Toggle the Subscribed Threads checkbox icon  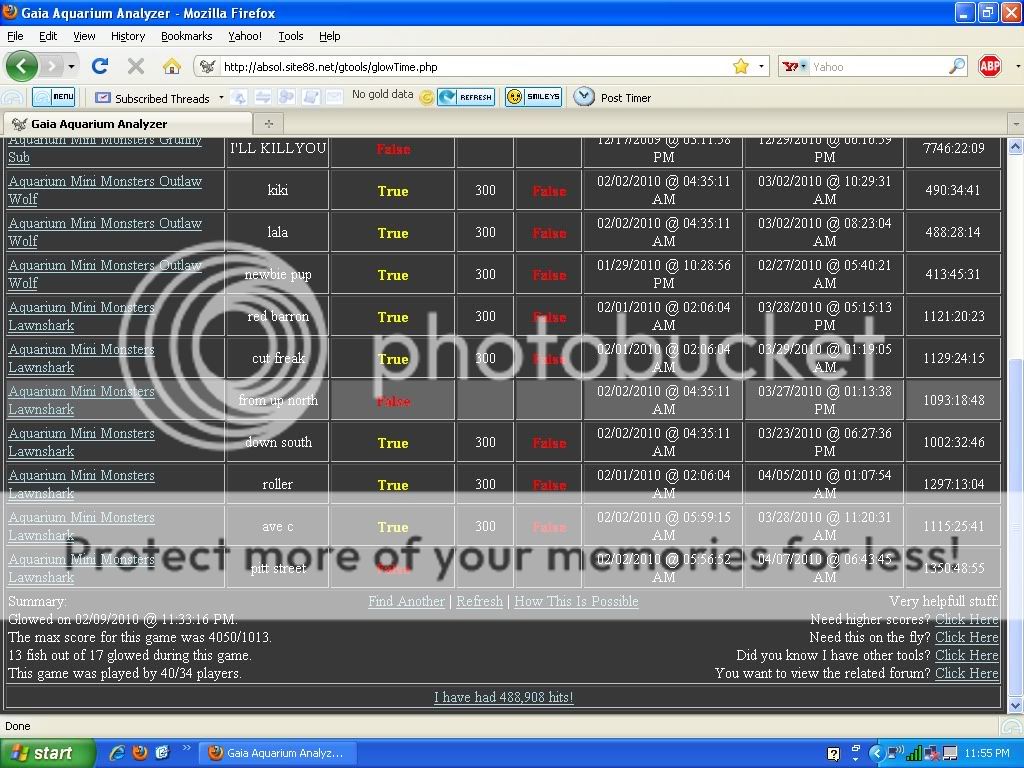[103, 98]
